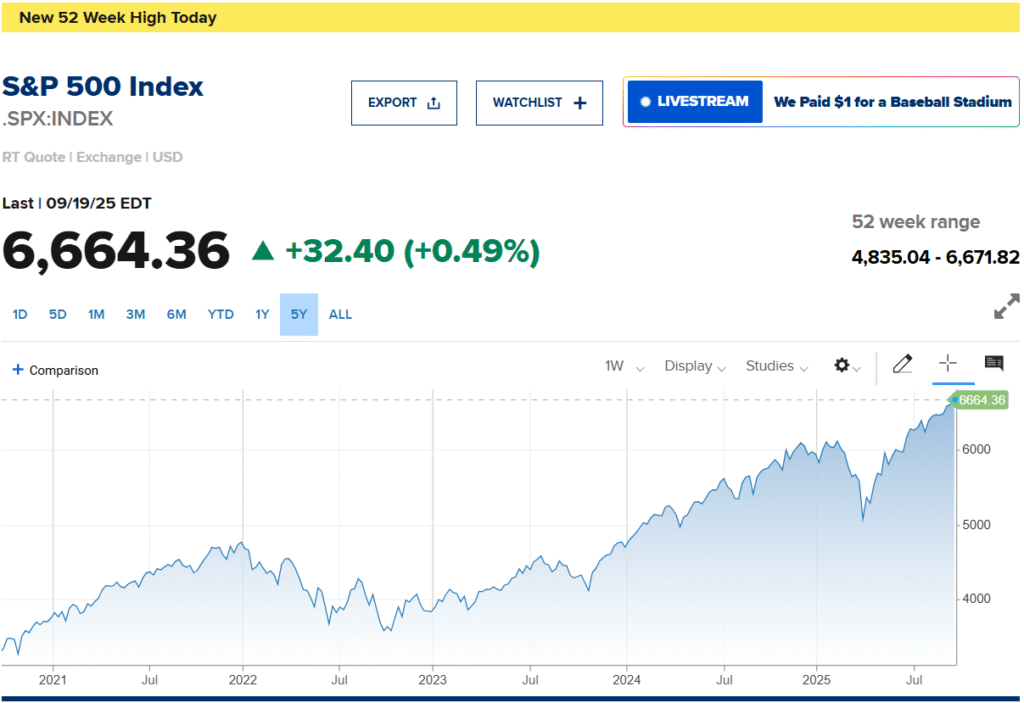Click the Export upload icon

point(433,103)
